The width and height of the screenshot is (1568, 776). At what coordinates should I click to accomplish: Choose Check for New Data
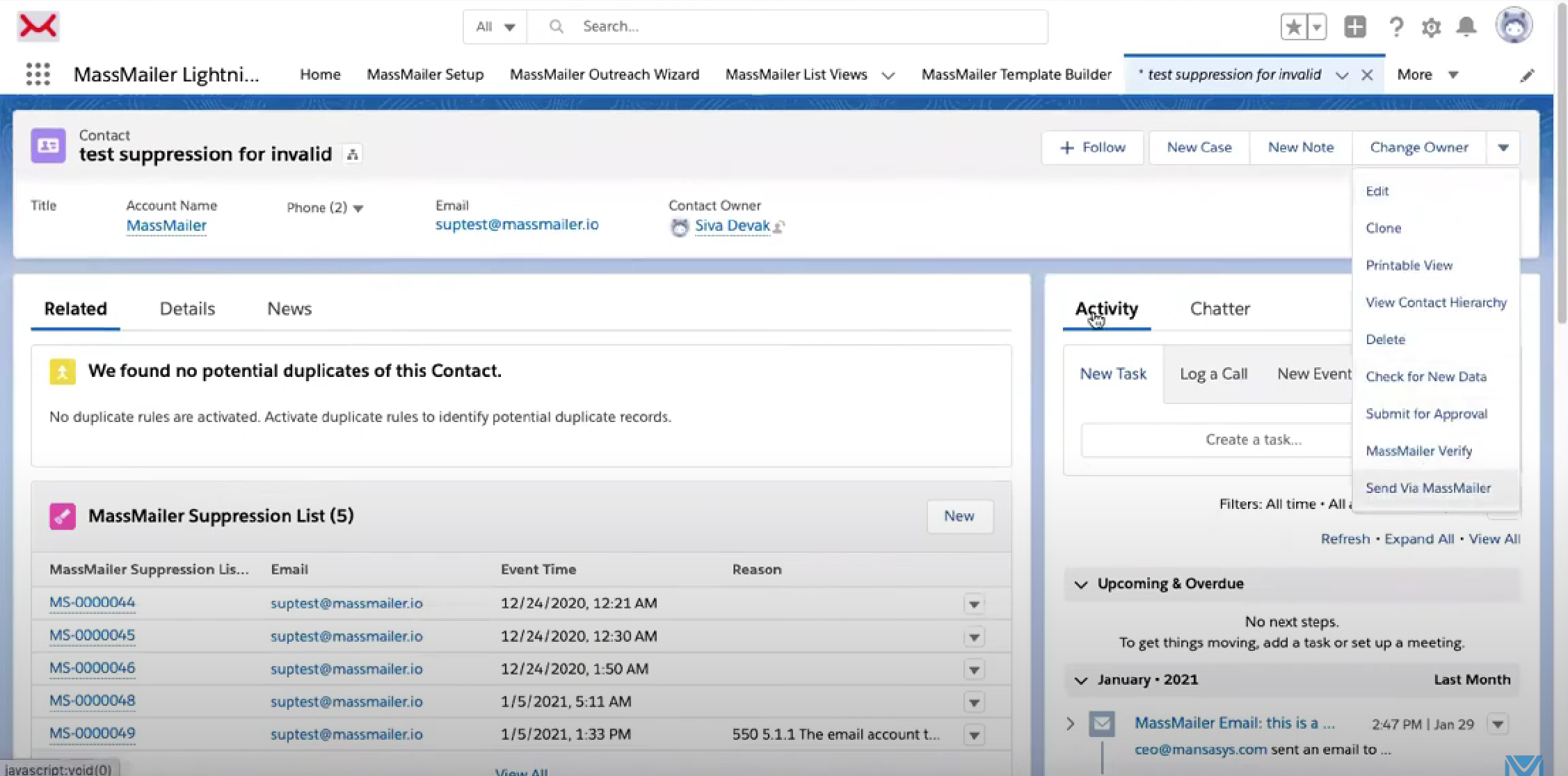click(x=1425, y=377)
